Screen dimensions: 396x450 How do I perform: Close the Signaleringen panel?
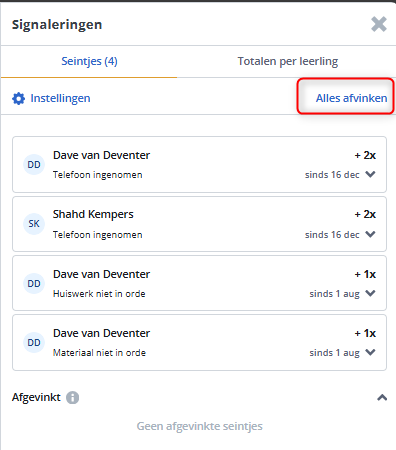point(379,24)
